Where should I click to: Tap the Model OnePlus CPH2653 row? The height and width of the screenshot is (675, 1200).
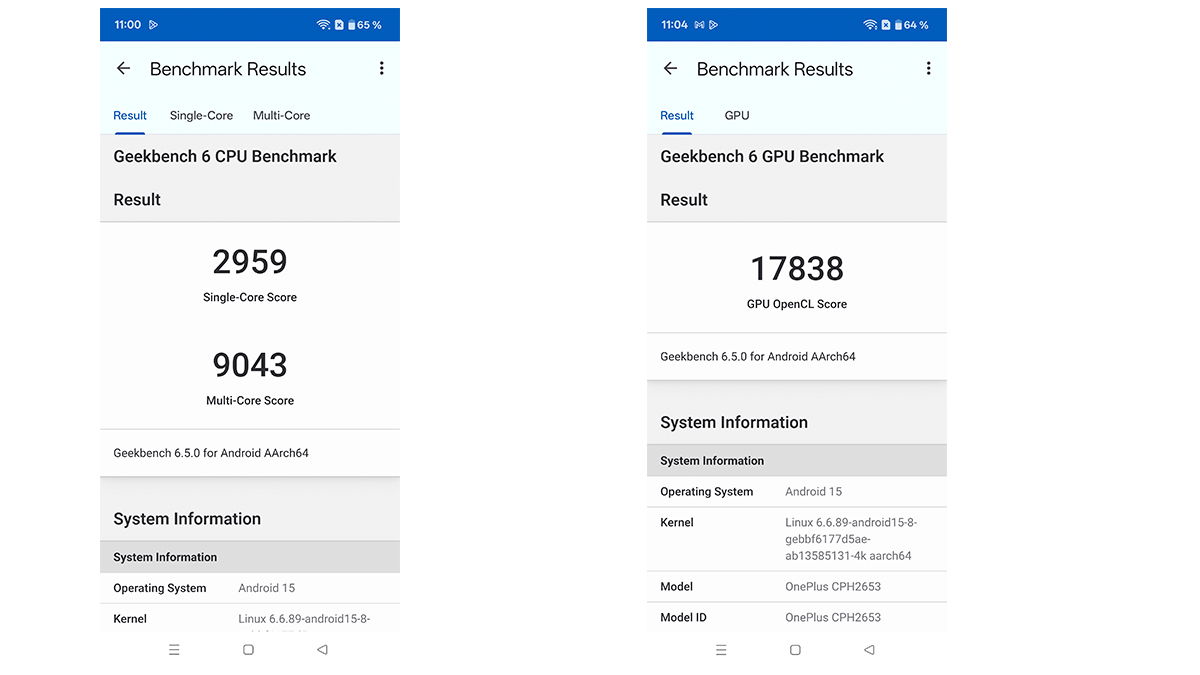click(796, 587)
